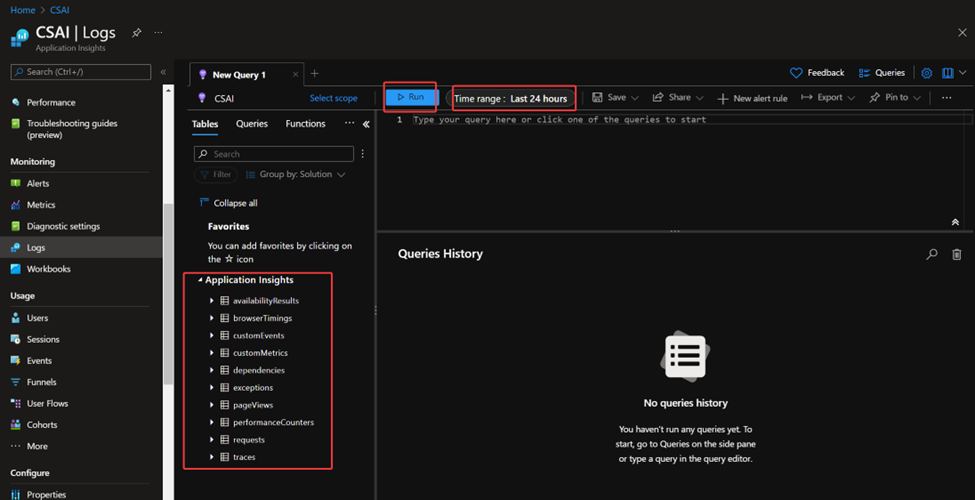
Task: Collapse the side pane with double chevron
Action: coord(366,124)
